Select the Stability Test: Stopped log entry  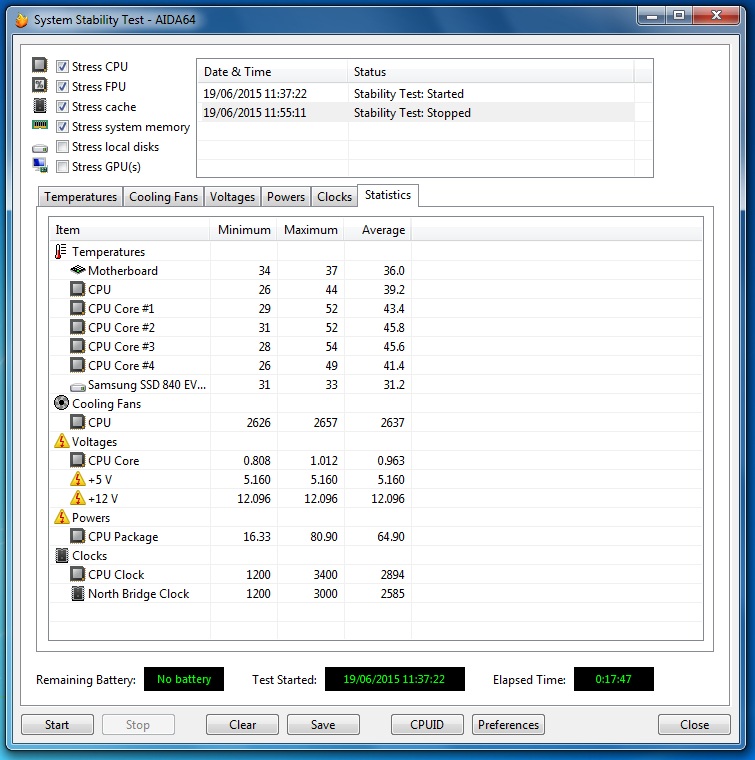[411, 113]
